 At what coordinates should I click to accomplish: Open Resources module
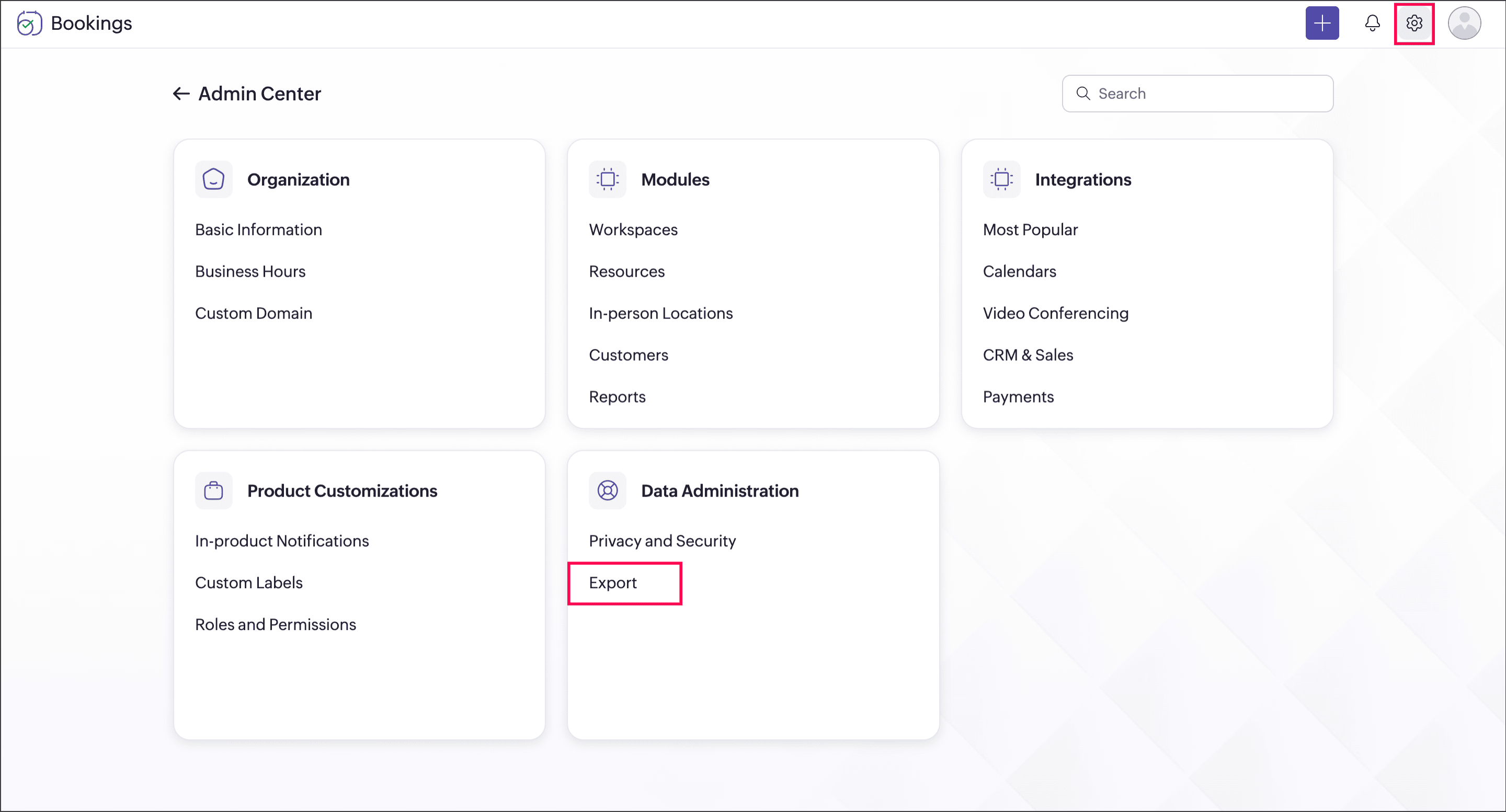click(627, 271)
